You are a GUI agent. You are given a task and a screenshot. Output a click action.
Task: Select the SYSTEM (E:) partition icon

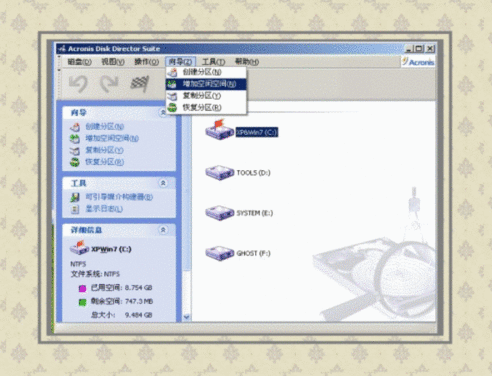point(219,213)
